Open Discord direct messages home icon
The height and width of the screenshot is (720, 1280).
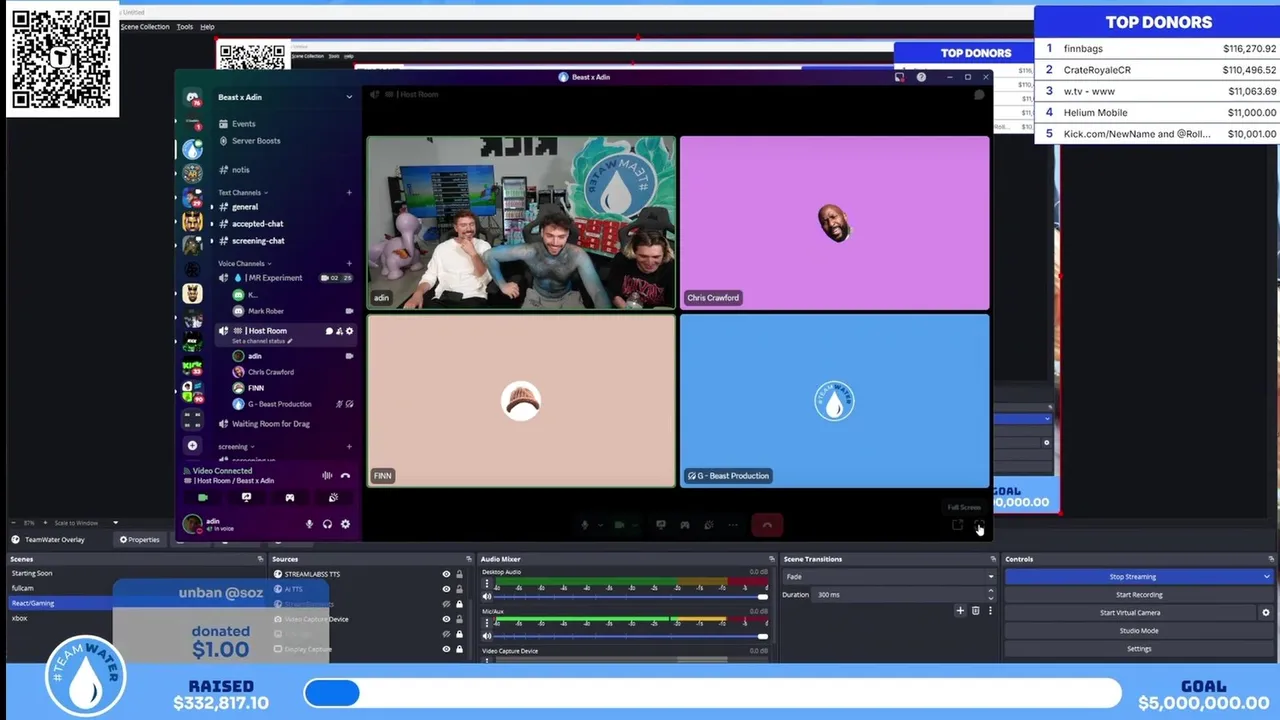(x=192, y=98)
